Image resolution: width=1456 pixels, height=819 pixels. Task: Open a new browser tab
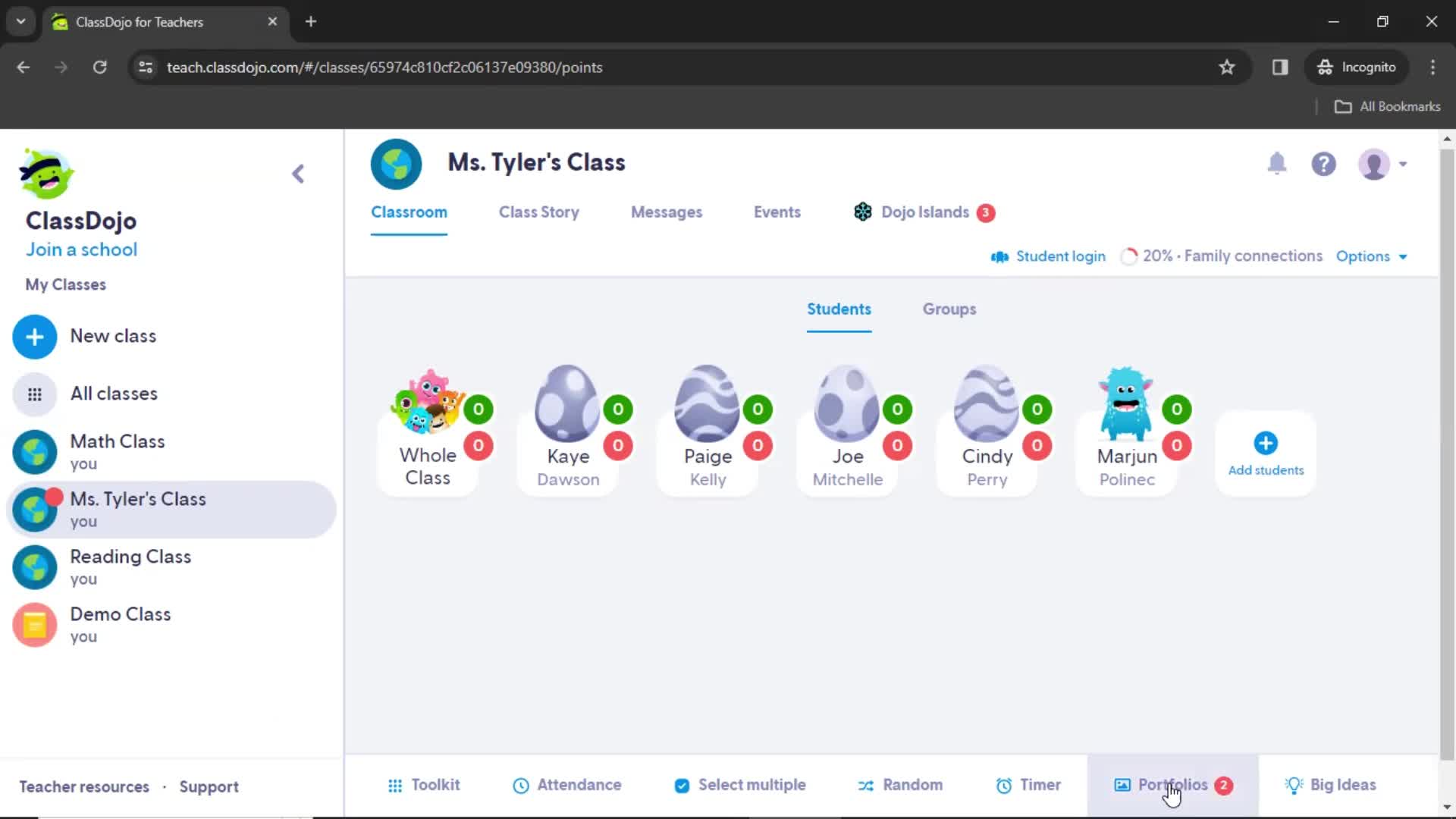tap(311, 22)
